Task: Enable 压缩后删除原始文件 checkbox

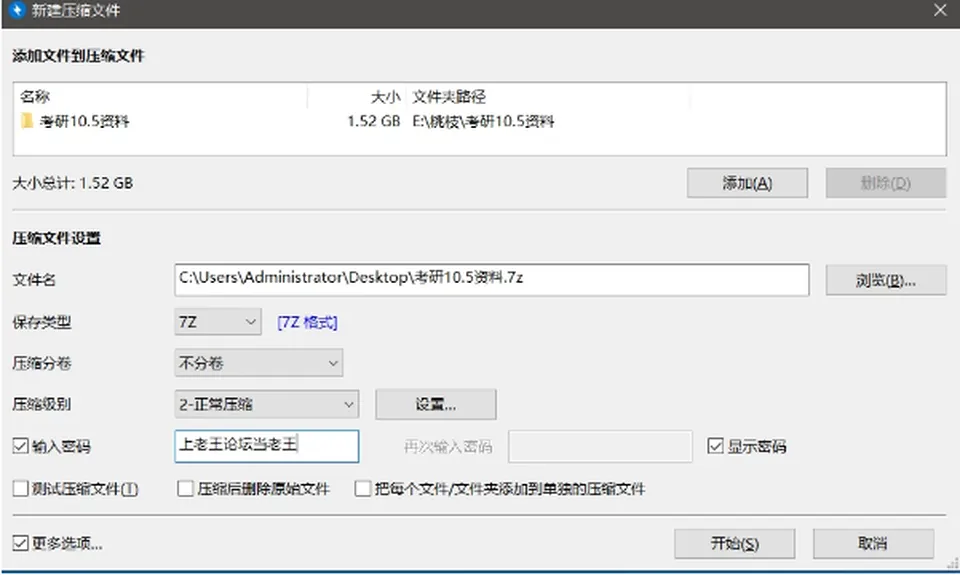Action: (185, 489)
